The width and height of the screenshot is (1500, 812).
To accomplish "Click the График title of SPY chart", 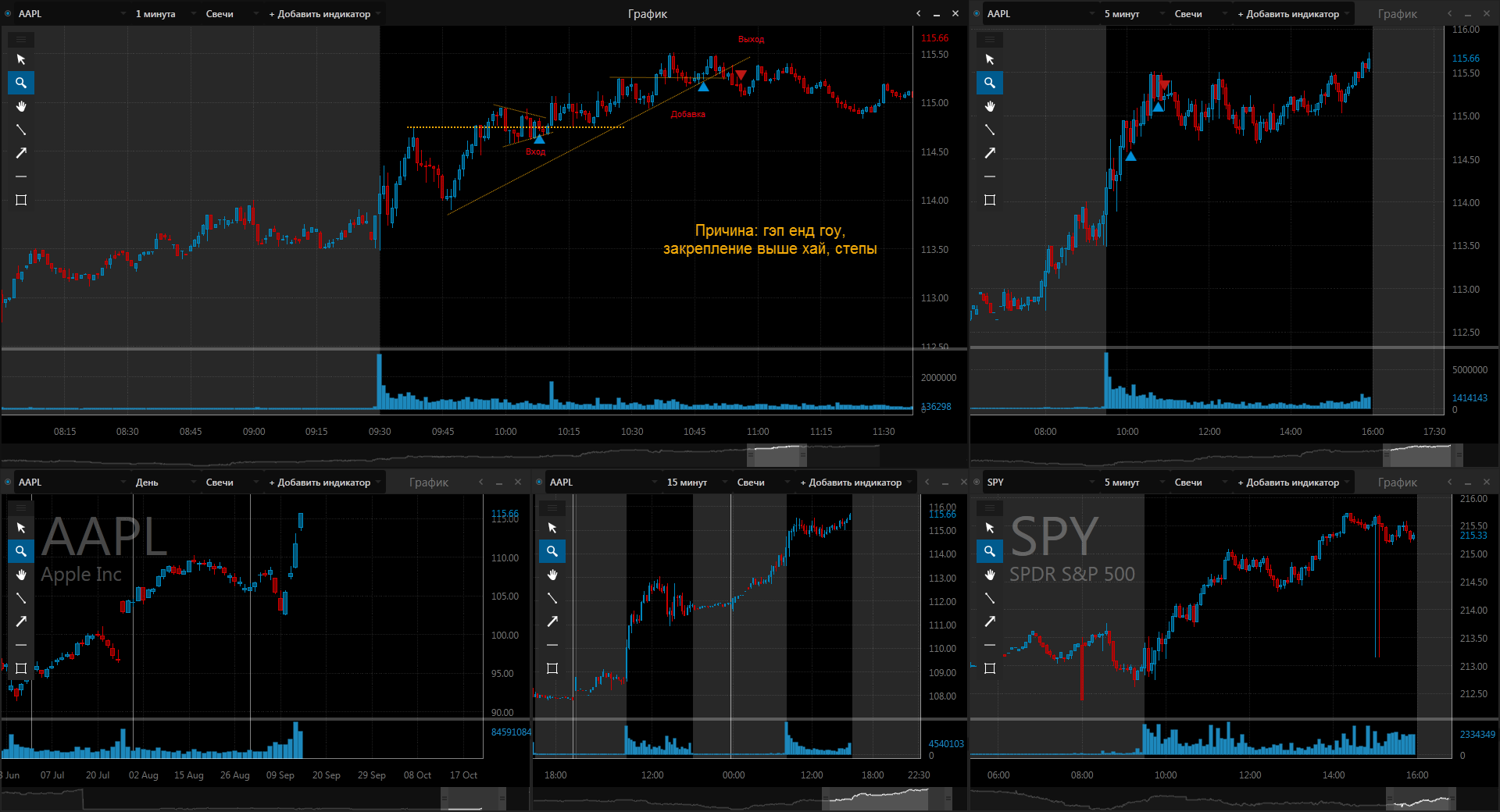I will (1398, 482).
